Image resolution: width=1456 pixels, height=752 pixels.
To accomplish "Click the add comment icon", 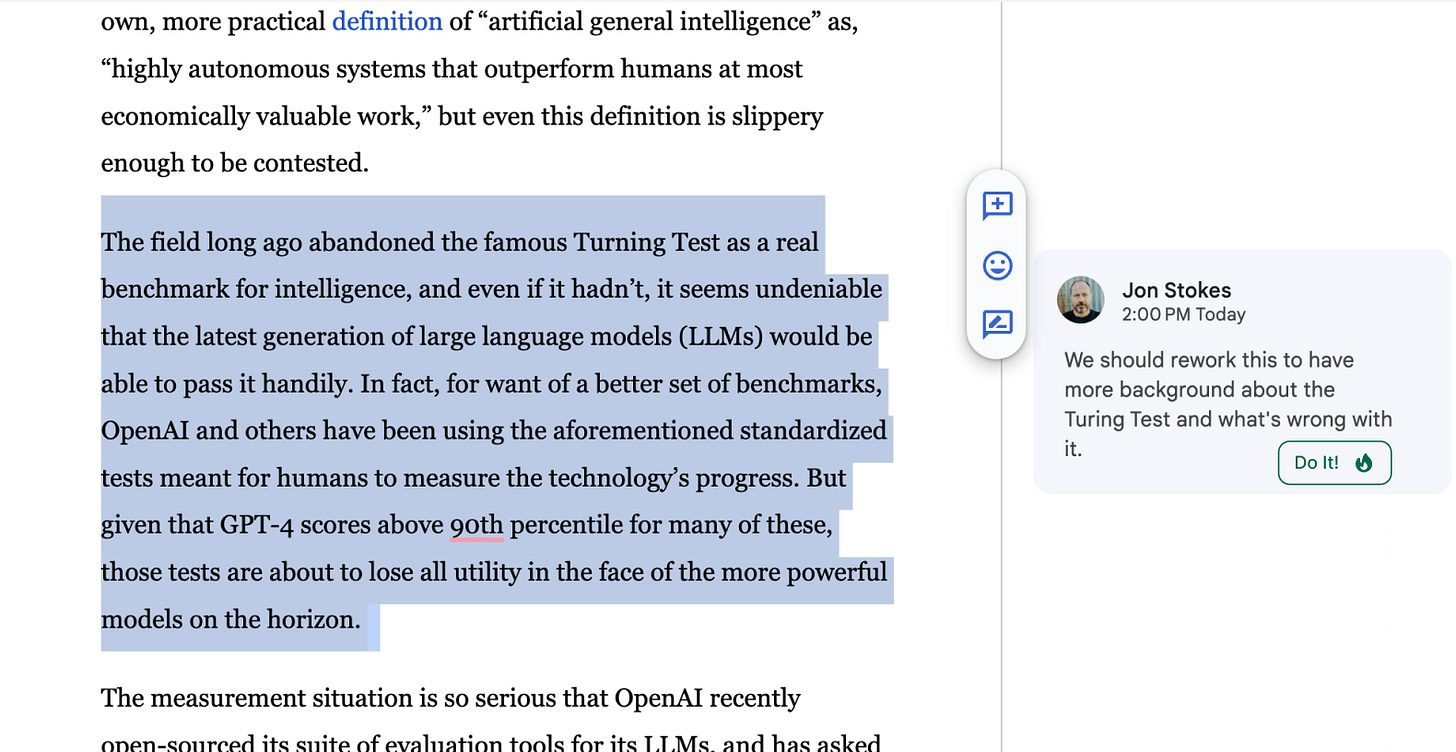I will pyautogui.click(x=997, y=206).
